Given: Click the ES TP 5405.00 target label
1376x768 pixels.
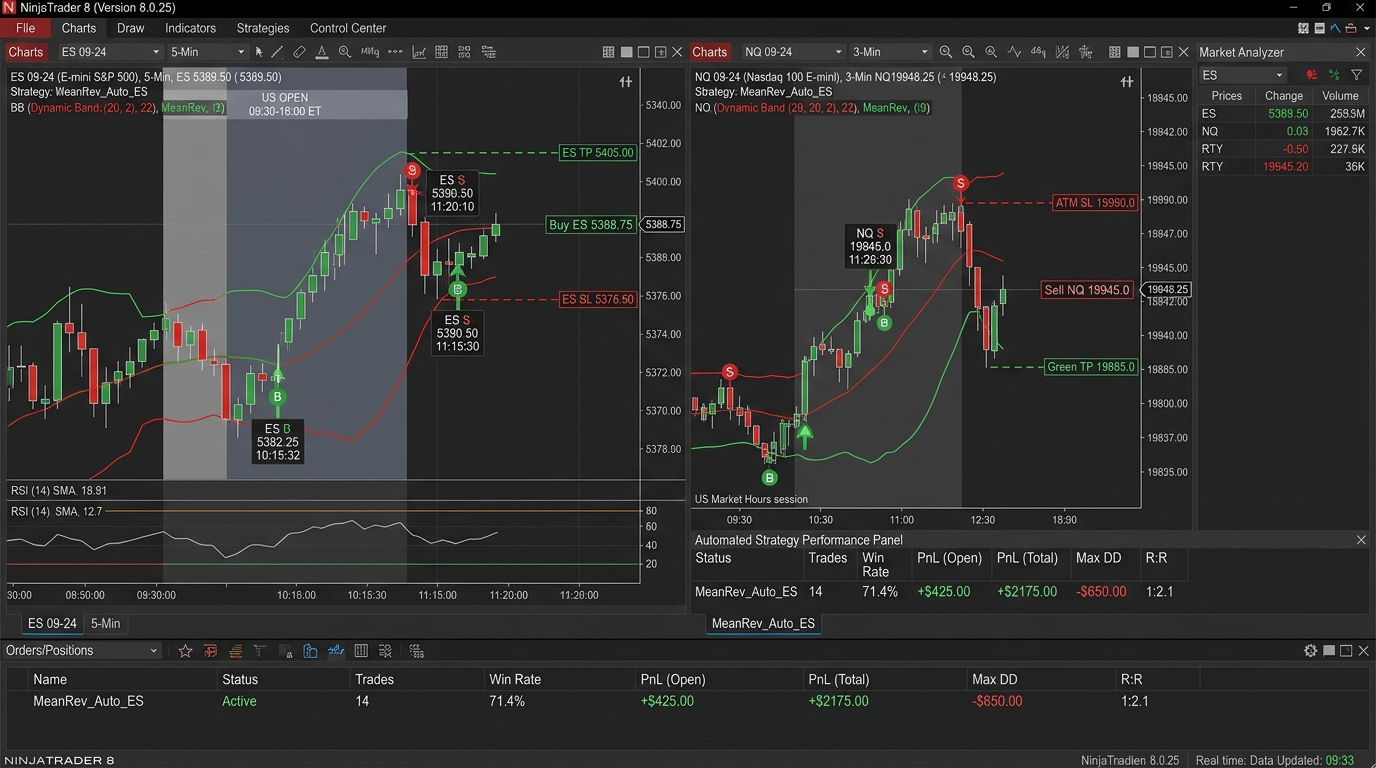Looking at the screenshot, I should (x=598, y=153).
